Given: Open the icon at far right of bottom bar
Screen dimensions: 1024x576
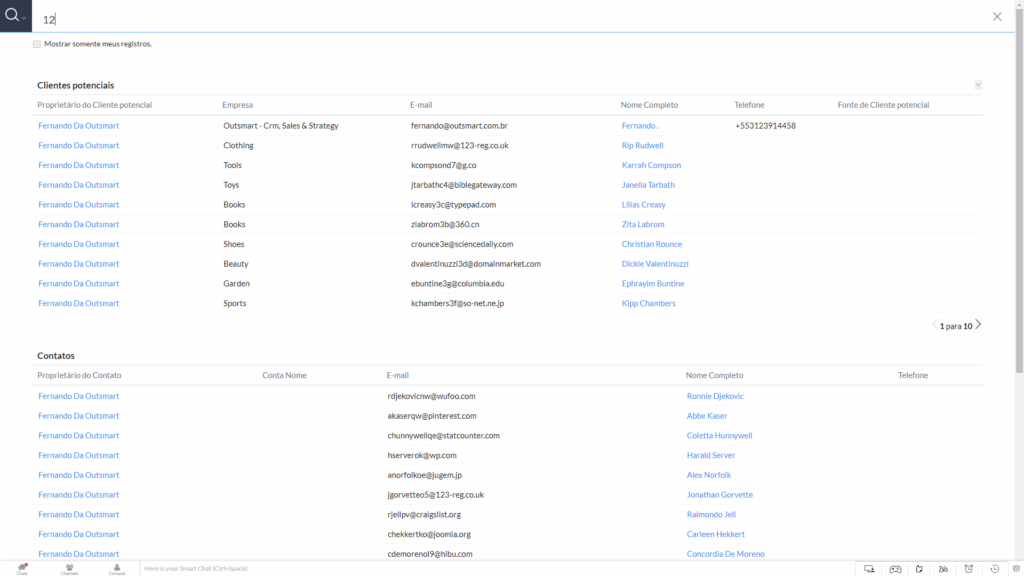Looking at the screenshot, I should pyautogui.click(x=1016, y=569).
